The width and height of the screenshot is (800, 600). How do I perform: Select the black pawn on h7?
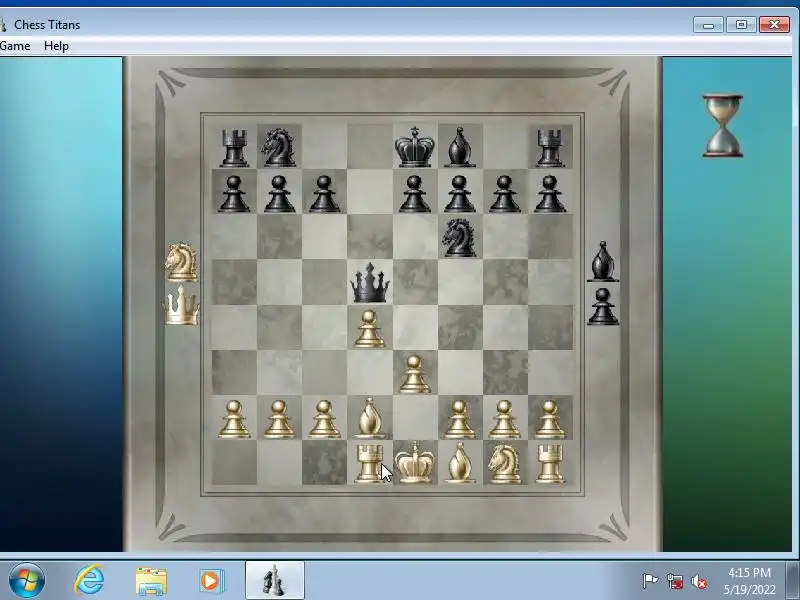[550, 194]
